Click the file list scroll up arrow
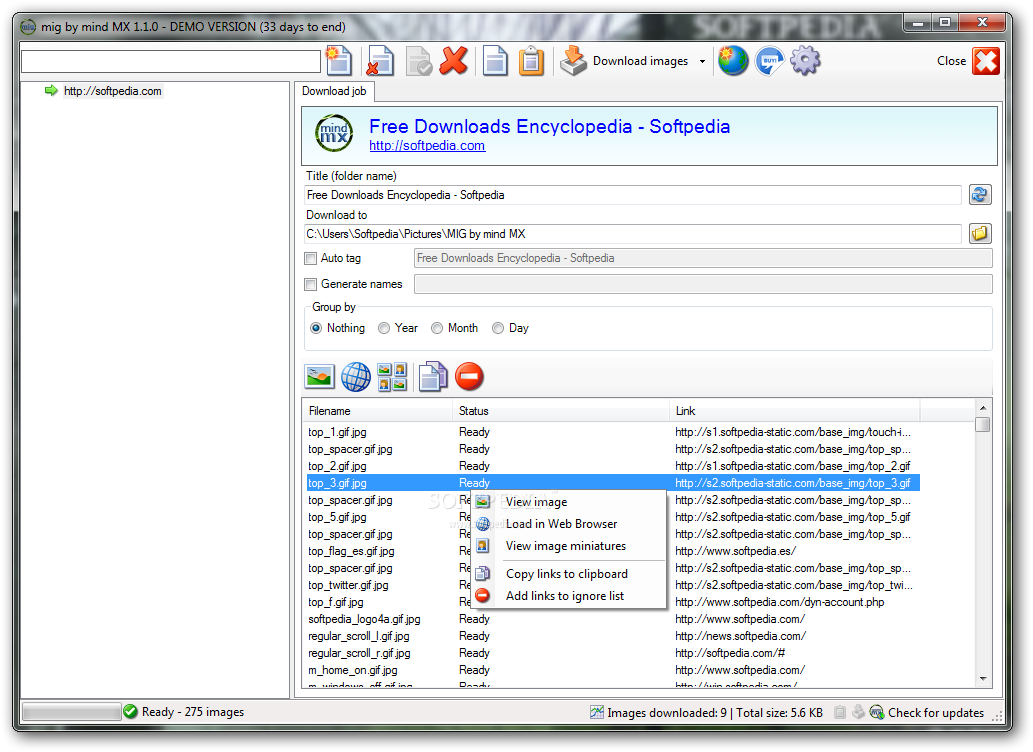 (x=983, y=409)
